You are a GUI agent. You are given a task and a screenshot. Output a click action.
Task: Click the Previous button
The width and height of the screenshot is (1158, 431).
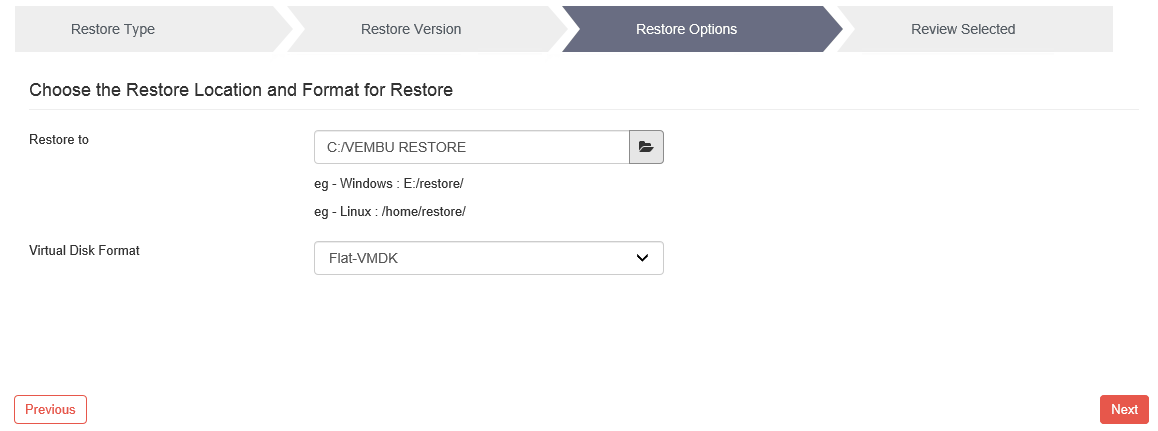(50, 410)
